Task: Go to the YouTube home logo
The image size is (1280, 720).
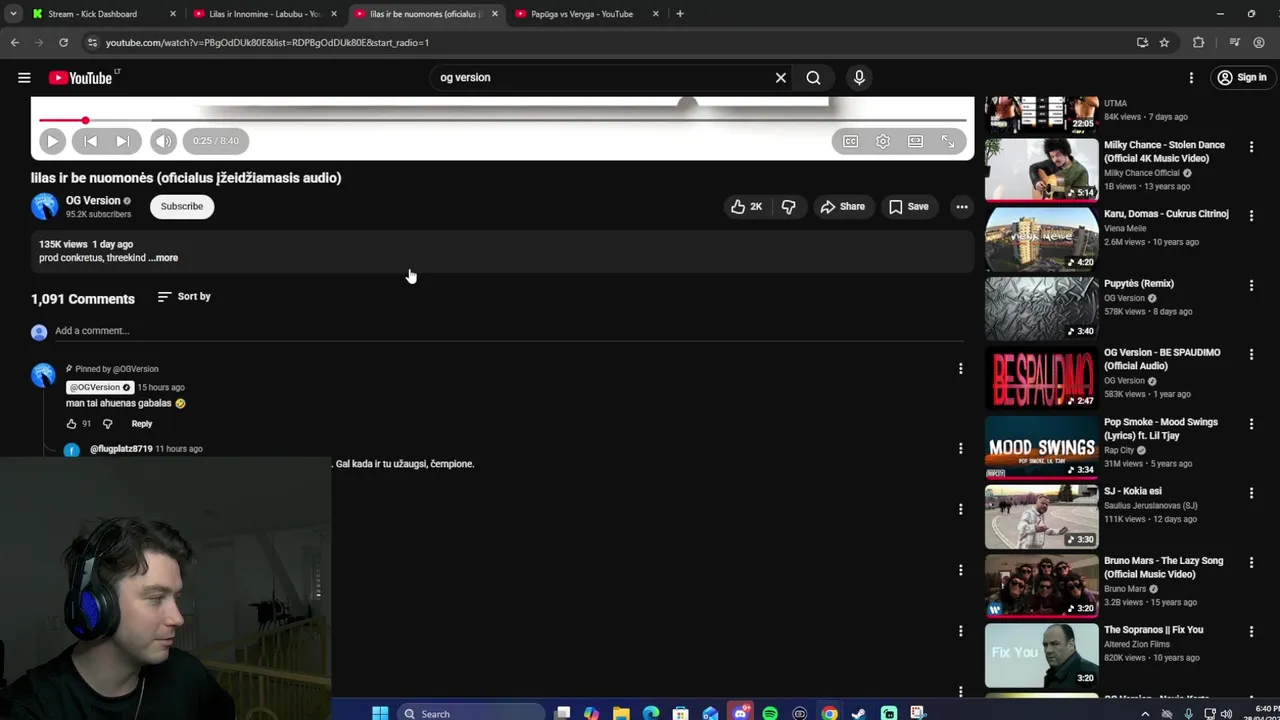Action: pyautogui.click(x=80, y=77)
